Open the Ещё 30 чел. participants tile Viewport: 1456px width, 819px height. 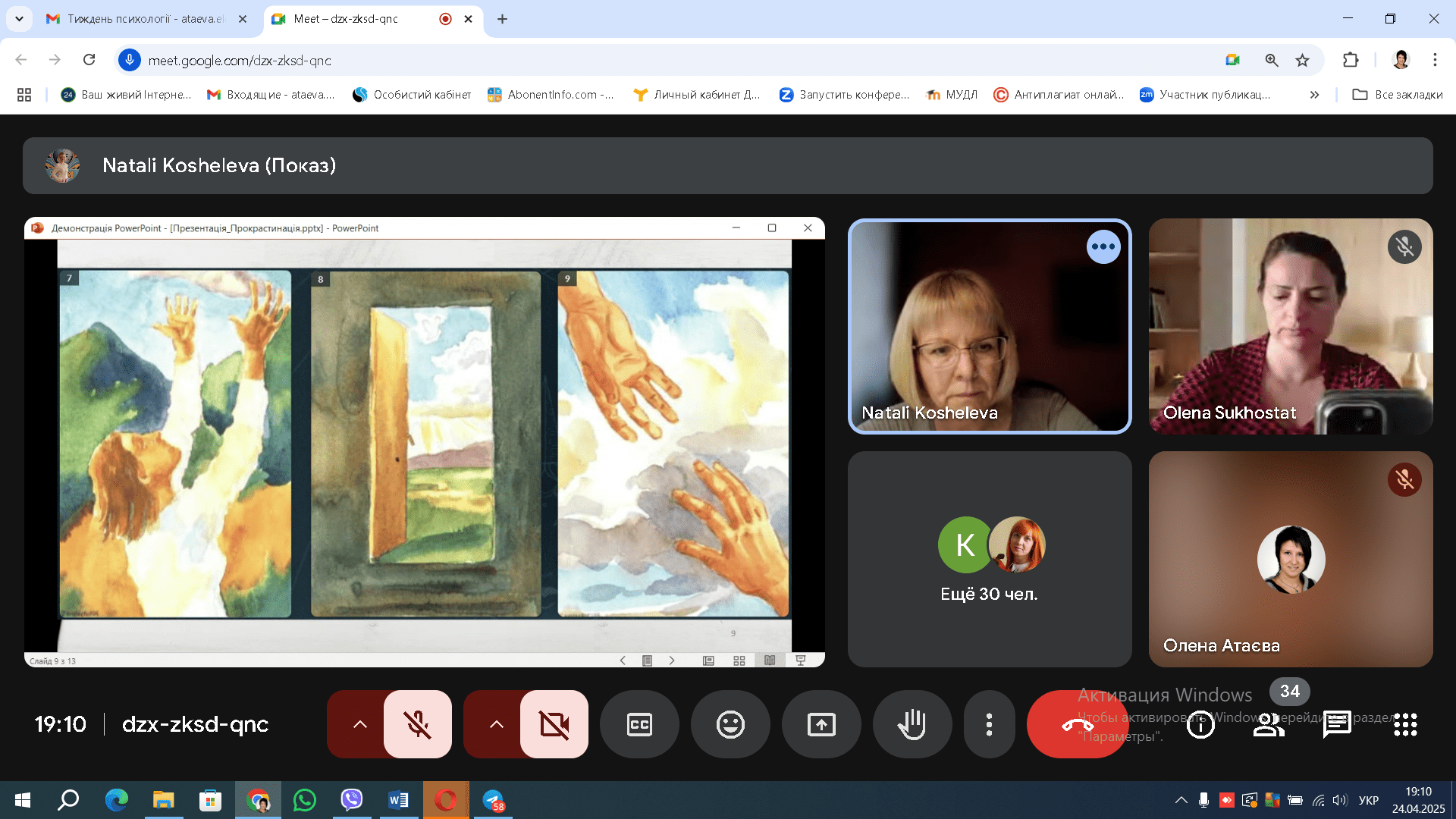(x=989, y=560)
